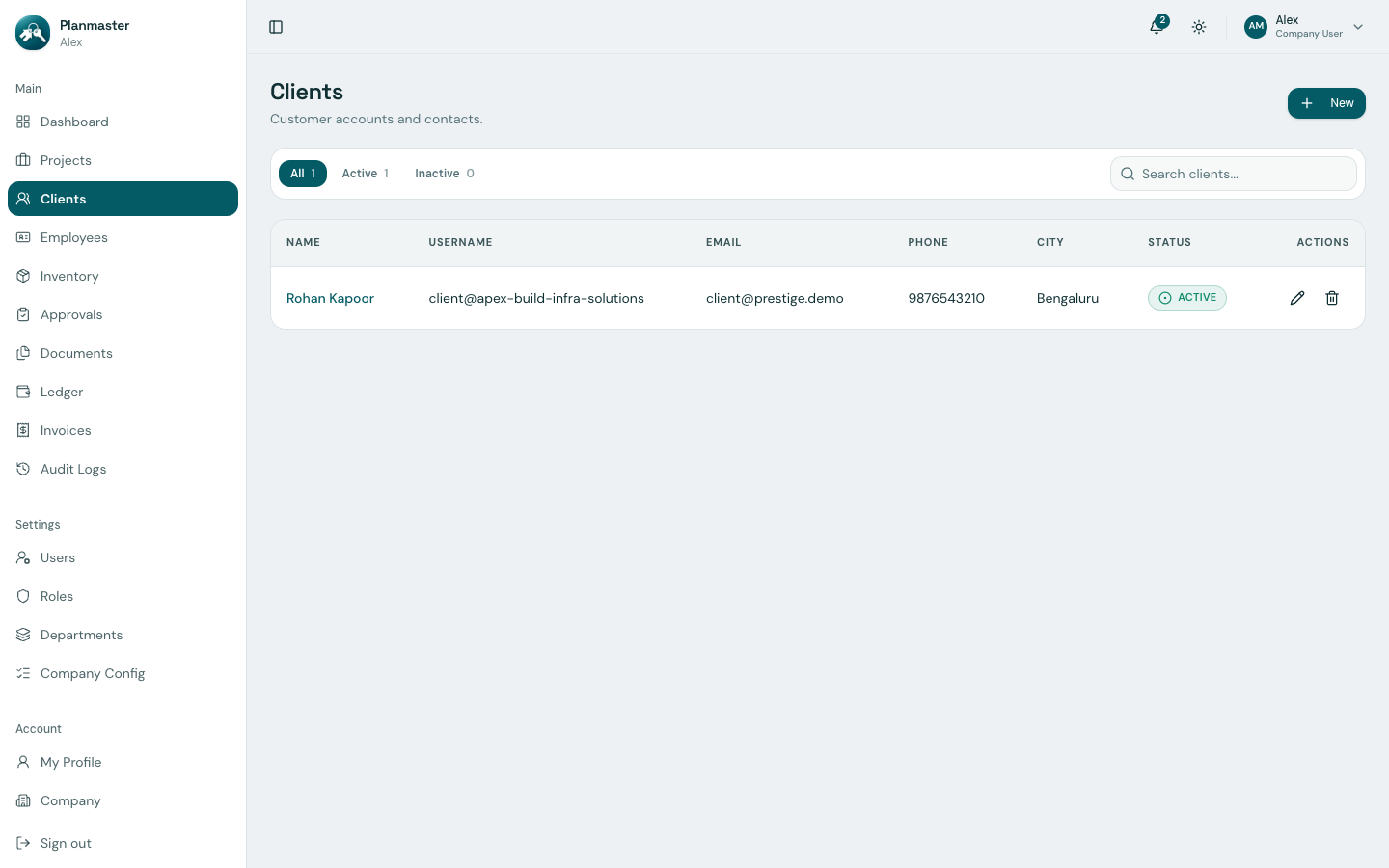Image resolution: width=1389 pixels, height=868 pixels.
Task: Click the Planmaster logo
Action: [x=33, y=33]
